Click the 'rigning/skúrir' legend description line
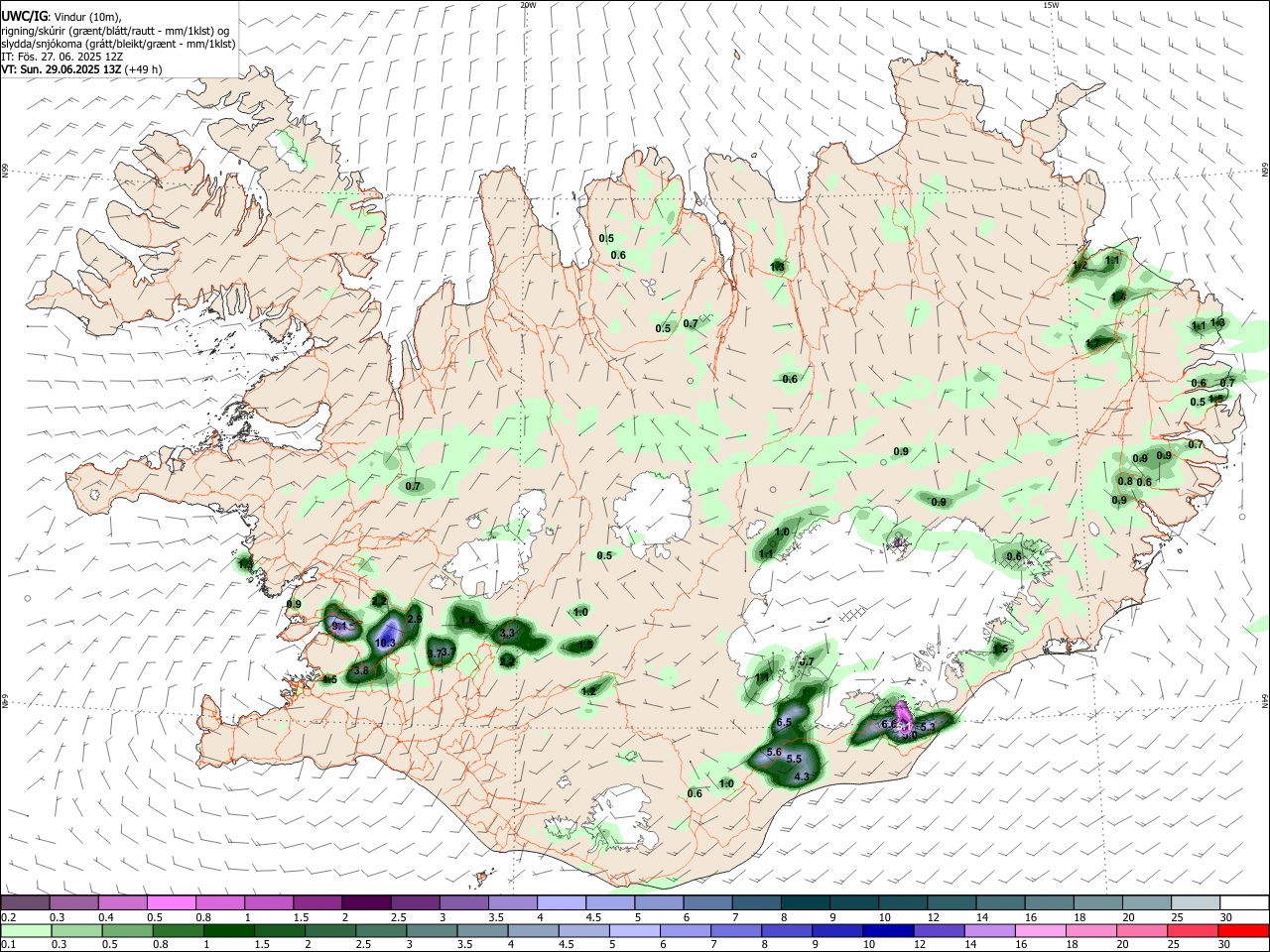This screenshot has width=1270, height=952. 115,31
